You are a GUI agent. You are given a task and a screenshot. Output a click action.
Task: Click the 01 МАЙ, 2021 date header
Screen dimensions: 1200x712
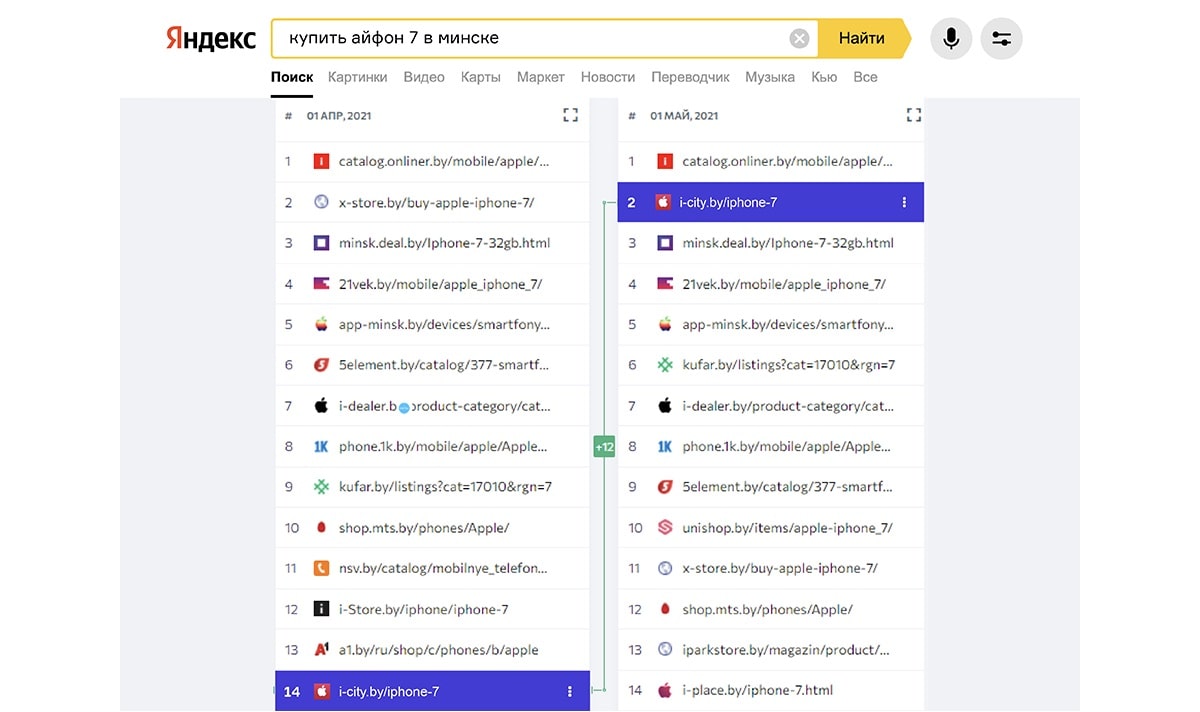[684, 116]
